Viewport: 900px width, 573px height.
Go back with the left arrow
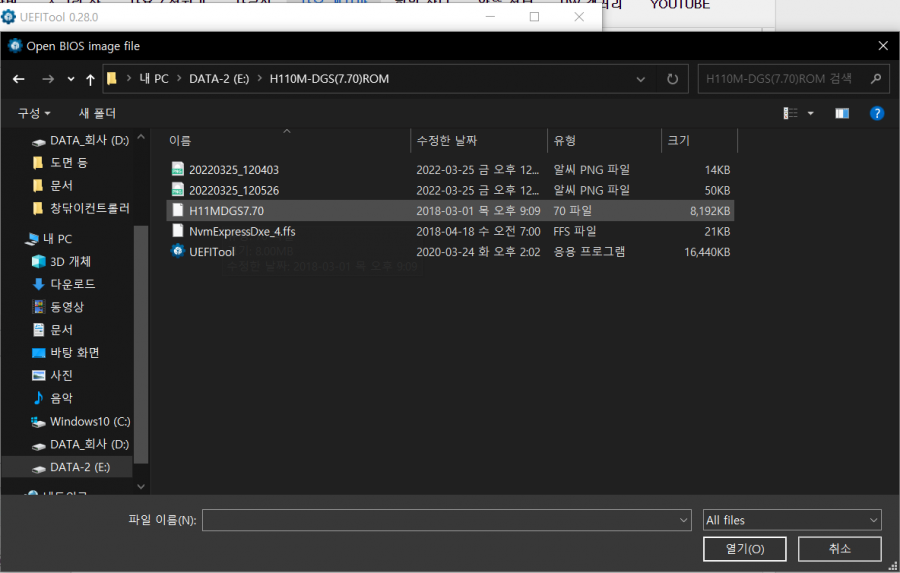coord(18,79)
